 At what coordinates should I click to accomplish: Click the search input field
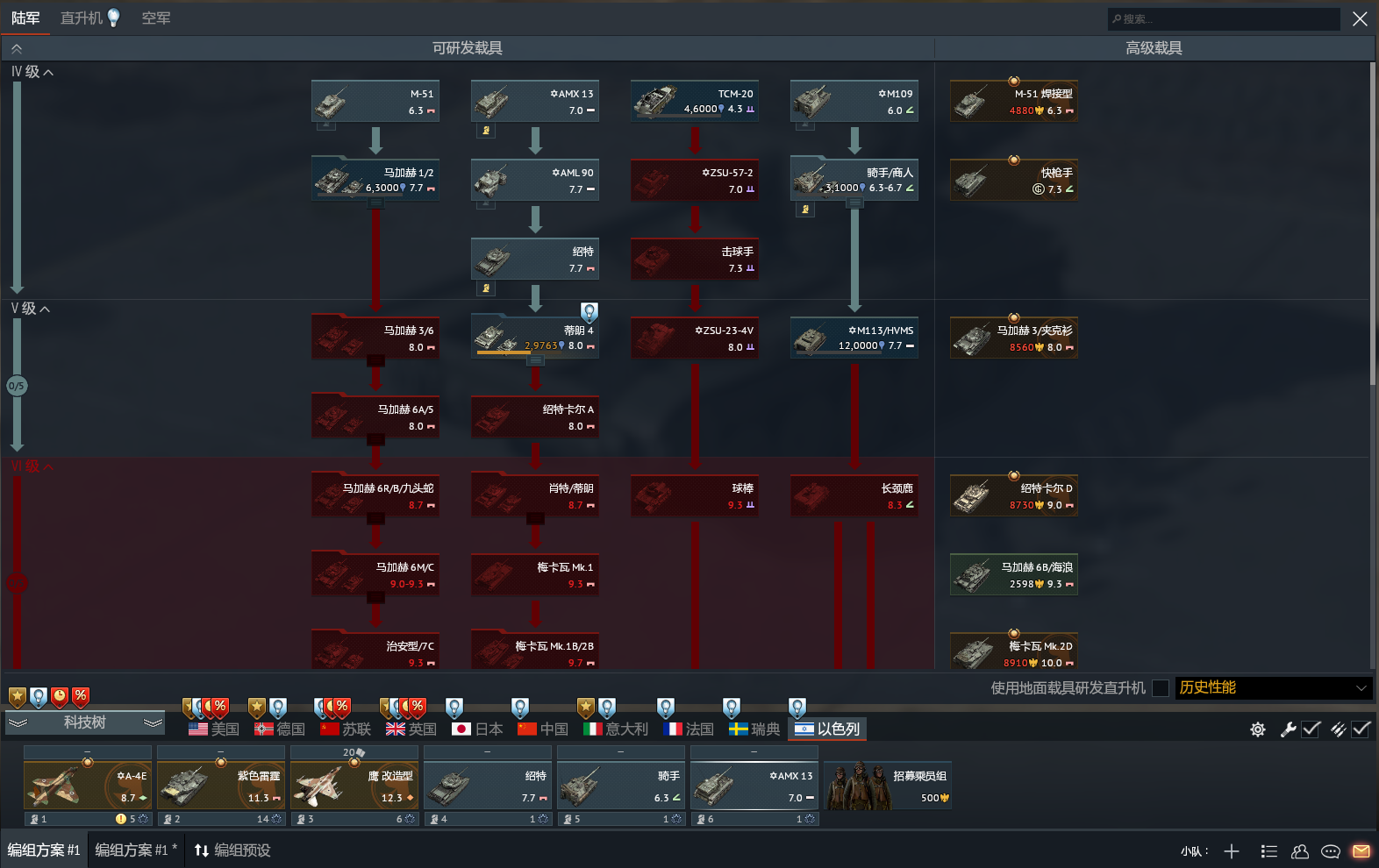(1224, 18)
